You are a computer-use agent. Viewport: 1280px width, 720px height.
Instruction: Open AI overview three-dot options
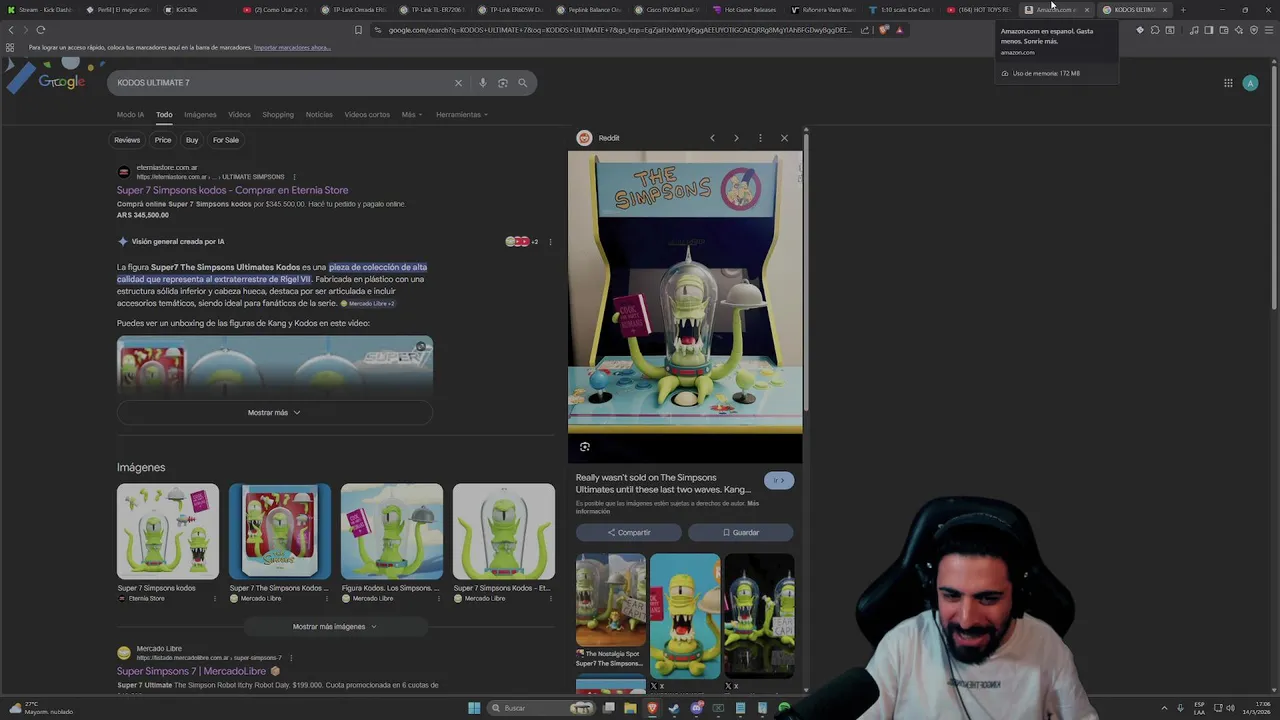550,241
